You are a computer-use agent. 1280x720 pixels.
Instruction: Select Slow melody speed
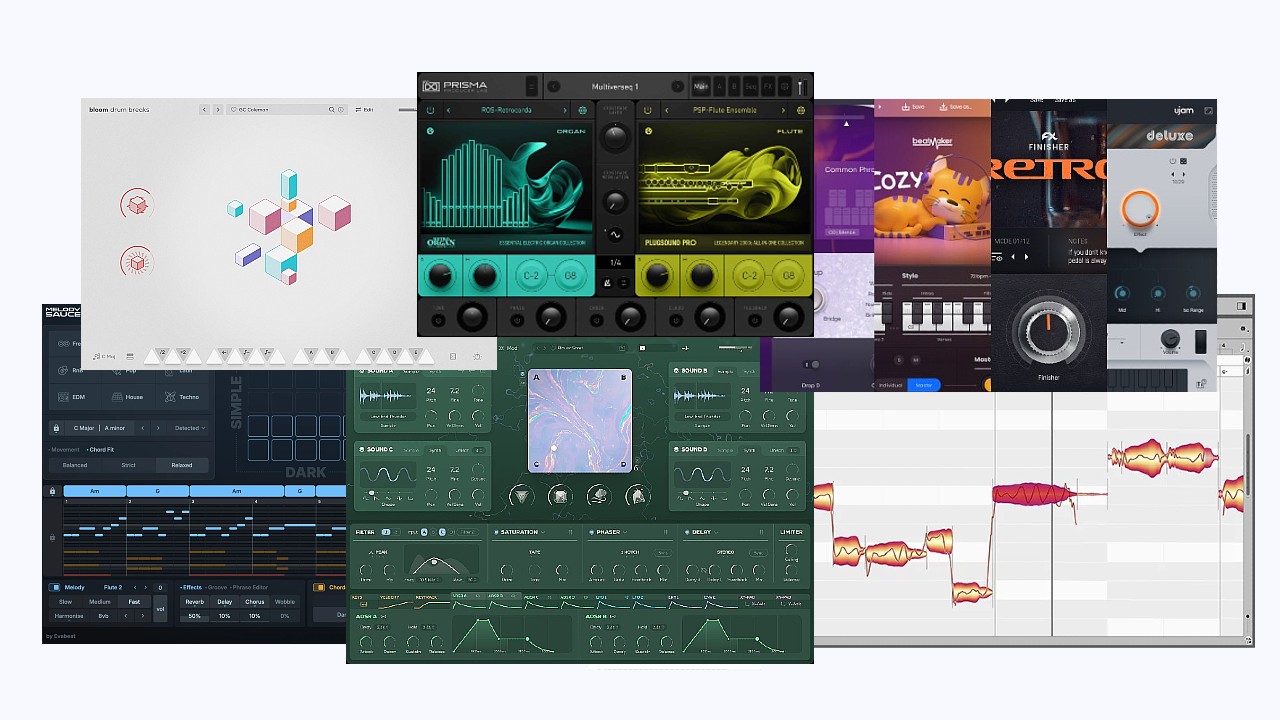pos(65,602)
